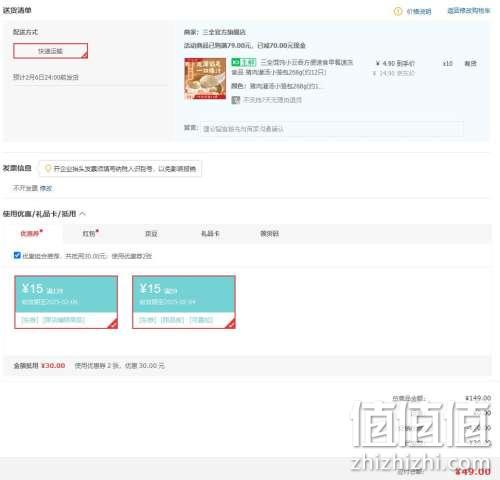500x480 pixels.
Task: Switch to the 红包 tab
Action: point(90,233)
